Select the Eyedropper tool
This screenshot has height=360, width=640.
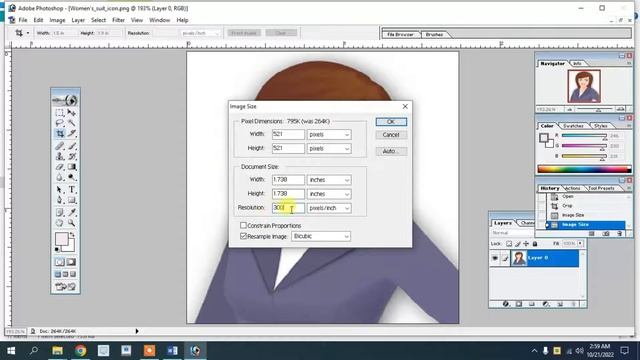click(x=71, y=212)
